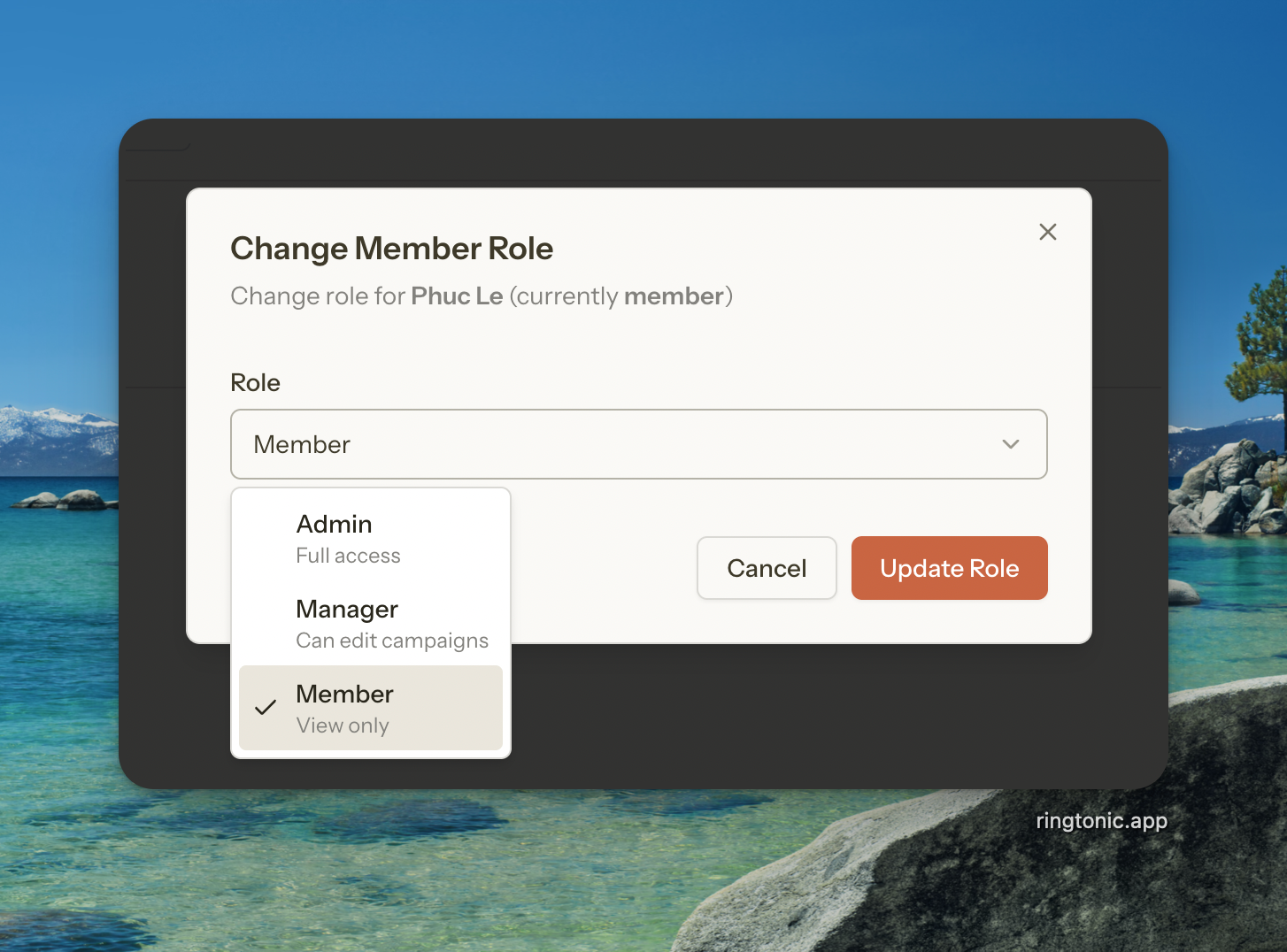Click the 'Manager' title text in dropdown
Viewport: 1287px width, 952px height.
pyautogui.click(x=347, y=609)
